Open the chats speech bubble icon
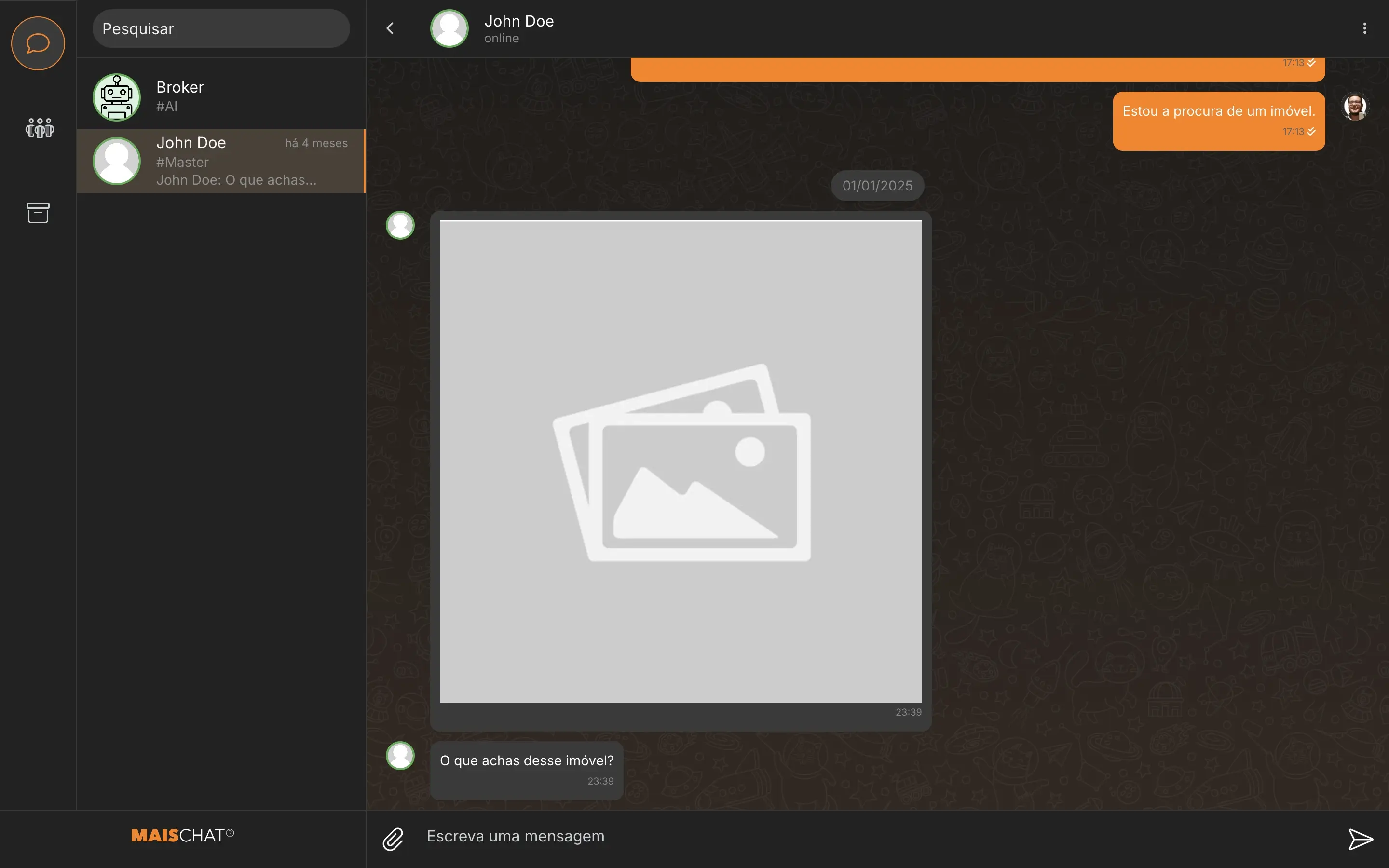This screenshot has width=1389, height=868. (38, 43)
